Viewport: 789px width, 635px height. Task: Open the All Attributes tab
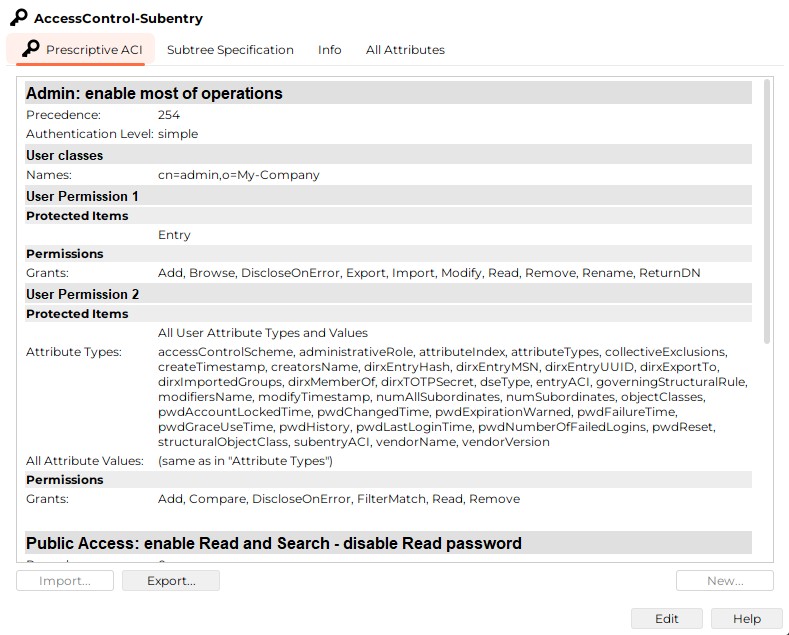(405, 50)
